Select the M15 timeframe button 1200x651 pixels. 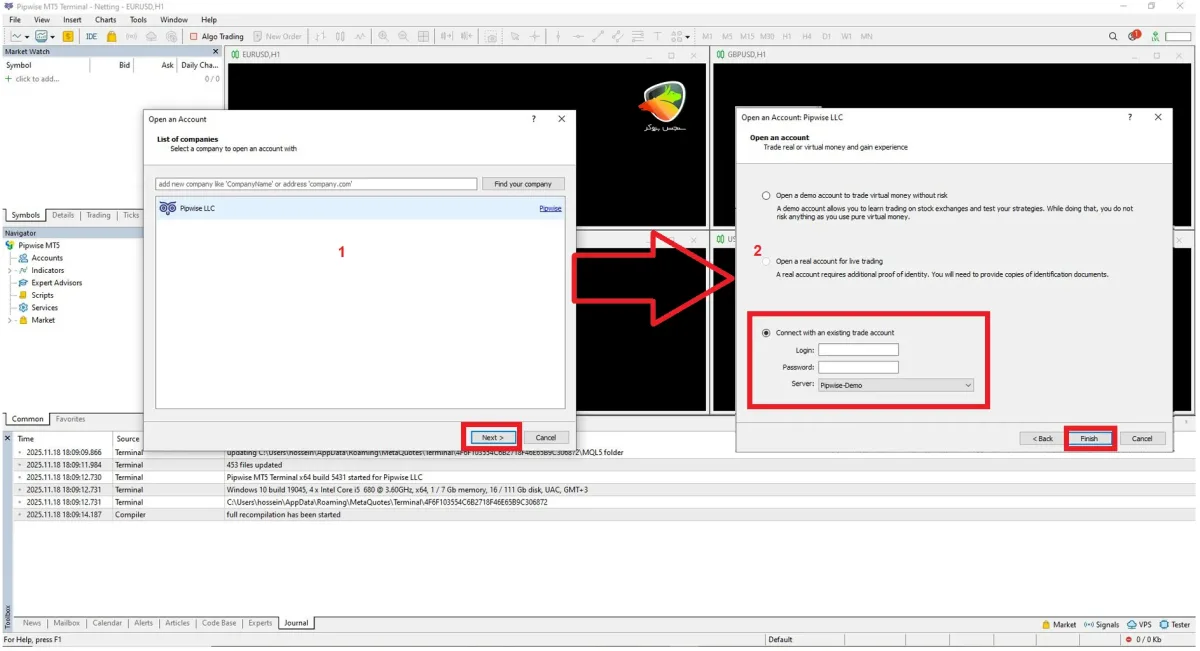pos(747,36)
